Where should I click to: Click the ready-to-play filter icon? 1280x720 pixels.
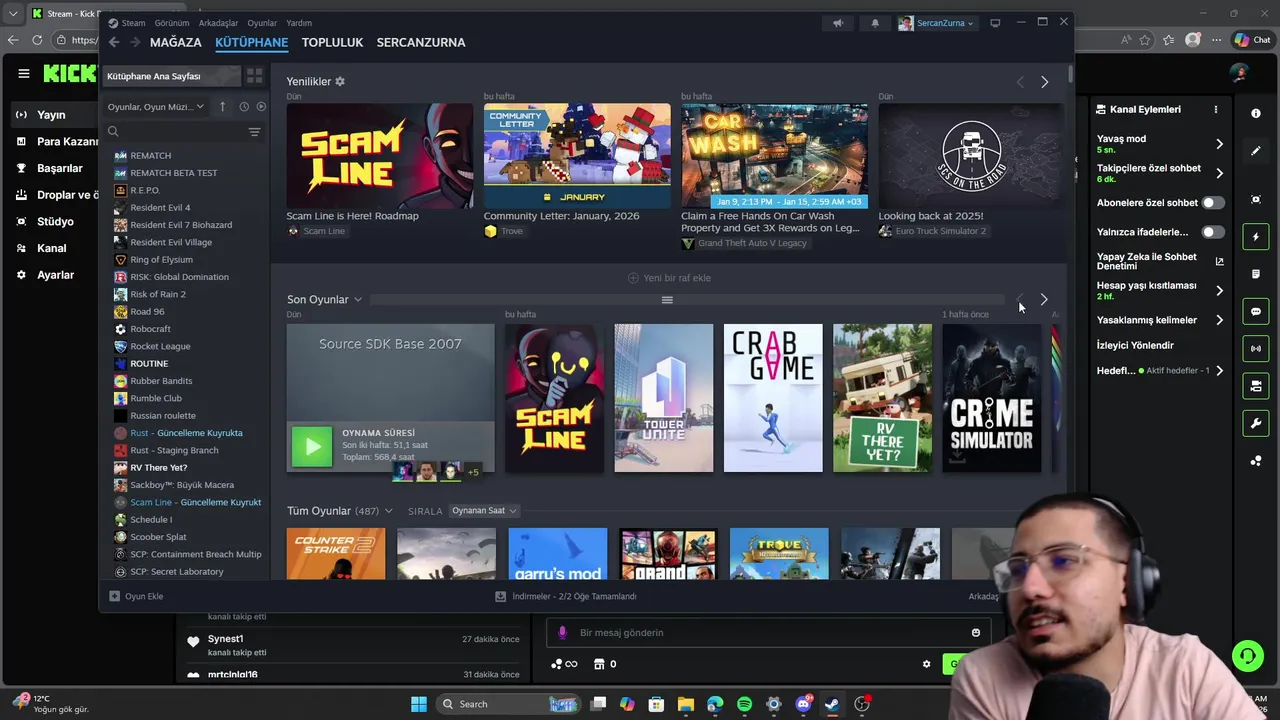coord(261,107)
